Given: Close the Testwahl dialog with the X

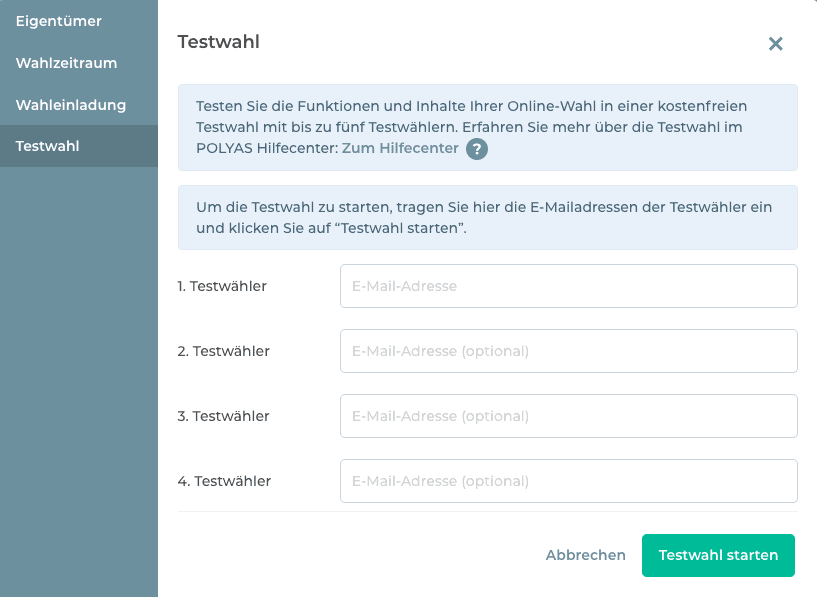Looking at the screenshot, I should [775, 44].
